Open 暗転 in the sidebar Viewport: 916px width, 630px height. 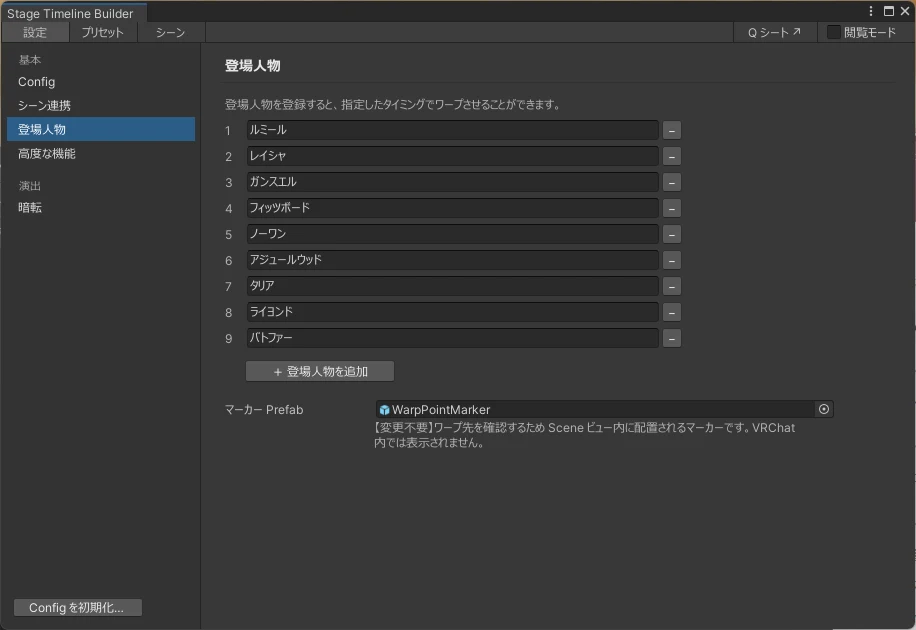tap(100, 207)
